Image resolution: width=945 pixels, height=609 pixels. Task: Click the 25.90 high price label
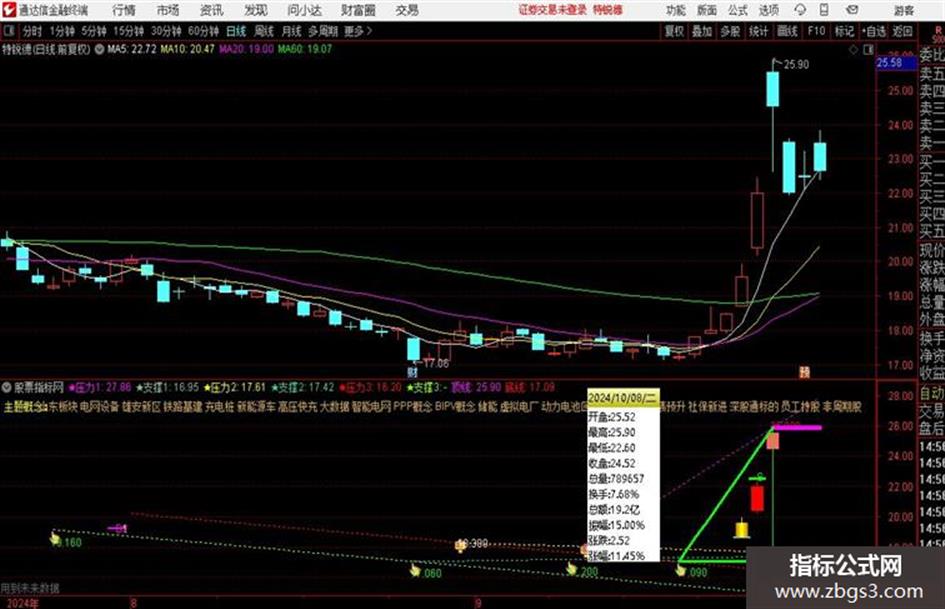[x=797, y=64]
